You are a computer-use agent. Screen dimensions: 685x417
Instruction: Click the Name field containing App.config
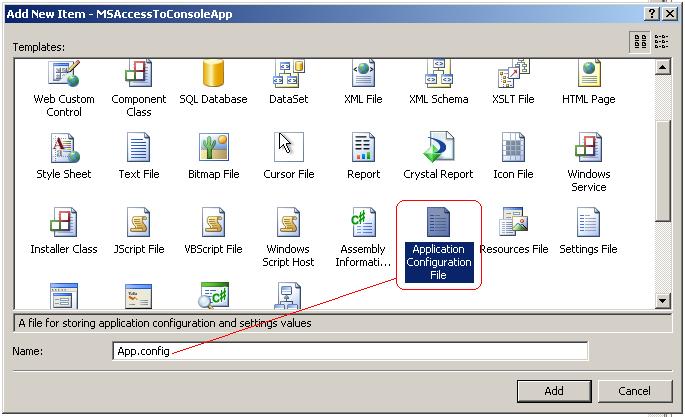tap(350, 352)
